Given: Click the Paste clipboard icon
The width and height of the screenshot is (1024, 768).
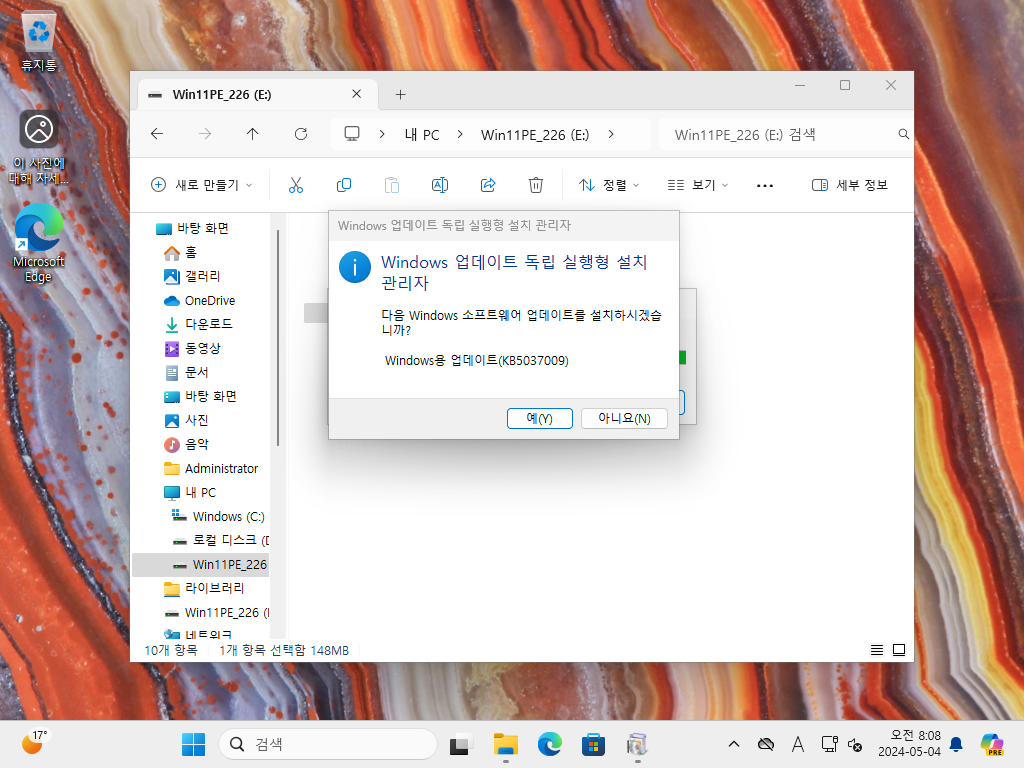Looking at the screenshot, I should (x=392, y=185).
